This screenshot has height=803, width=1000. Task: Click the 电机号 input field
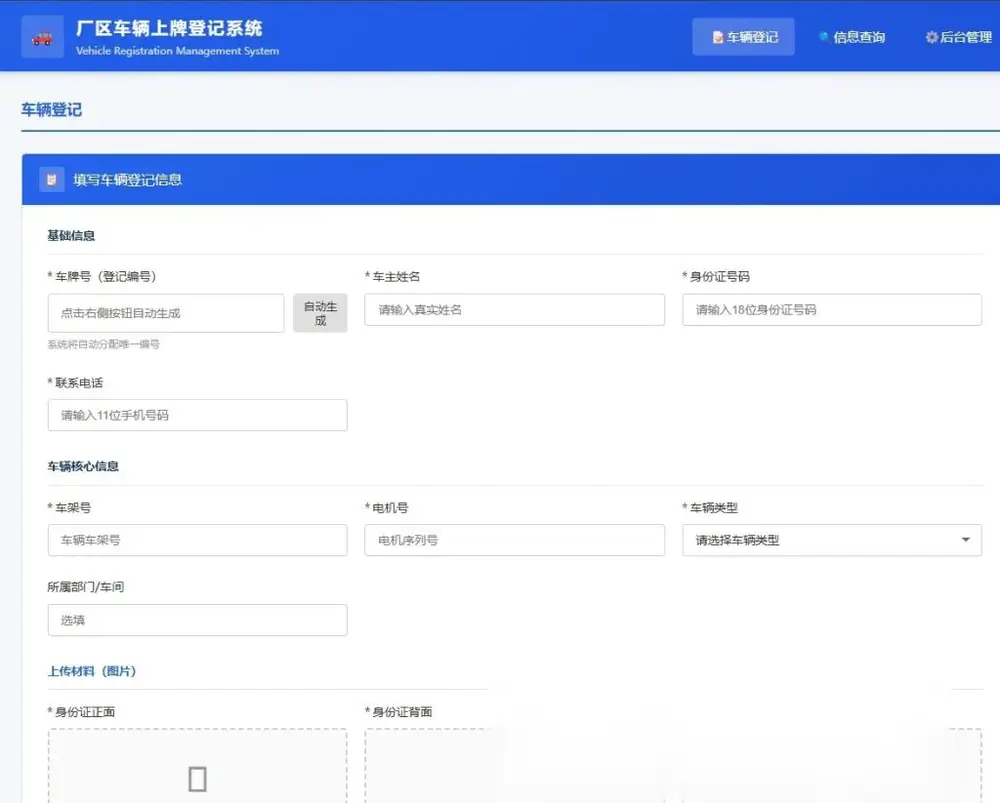coord(515,540)
